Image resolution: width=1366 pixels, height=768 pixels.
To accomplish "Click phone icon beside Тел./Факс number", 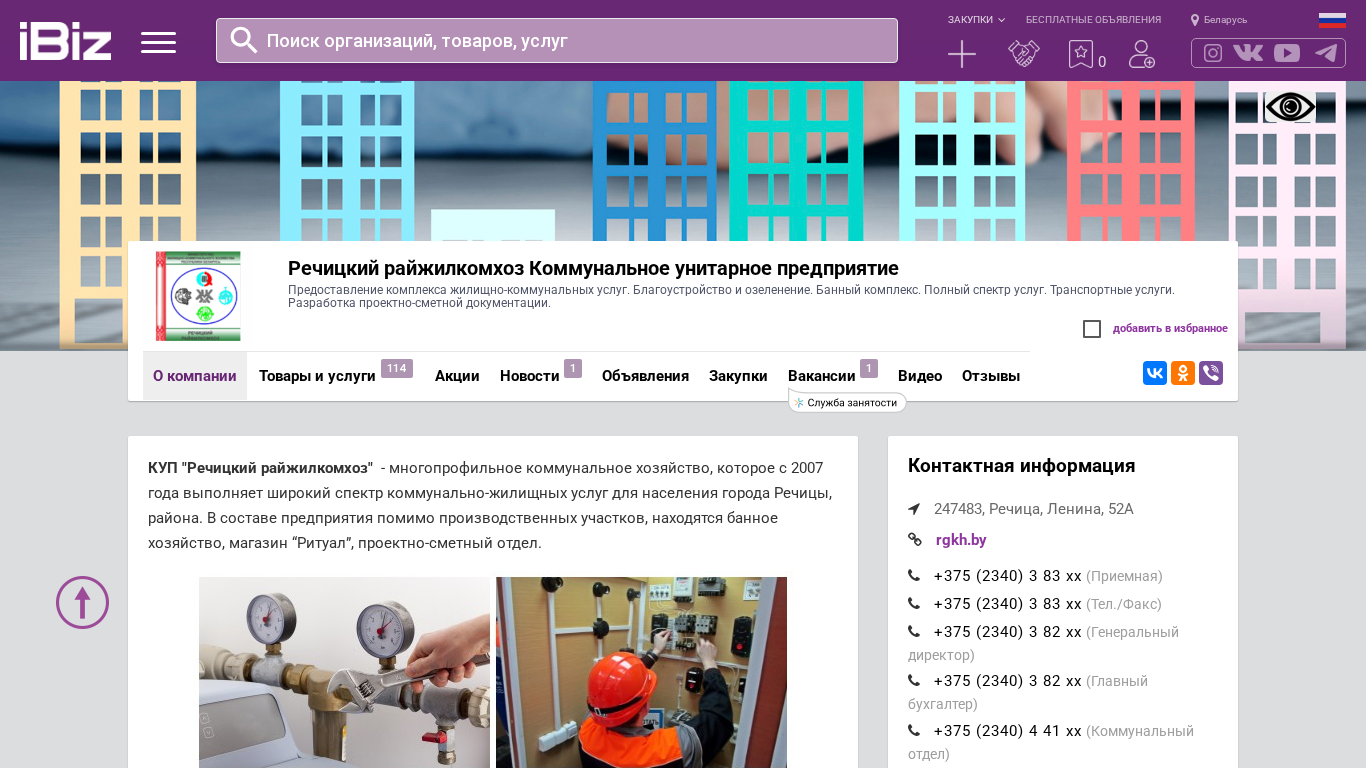I will pyautogui.click(x=914, y=604).
